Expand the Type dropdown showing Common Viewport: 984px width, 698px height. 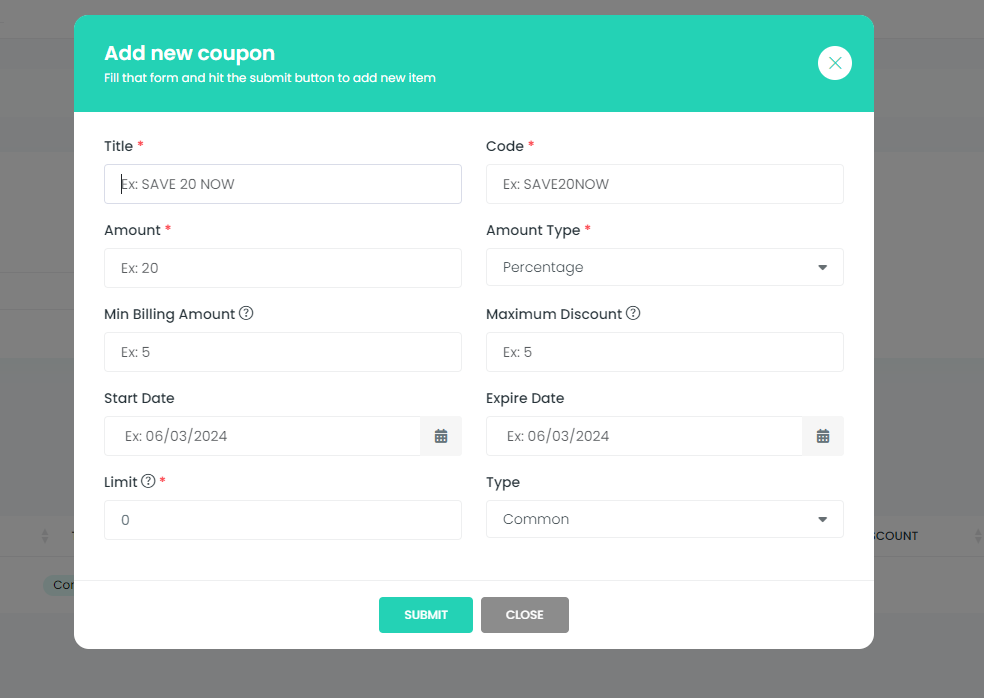tap(665, 519)
